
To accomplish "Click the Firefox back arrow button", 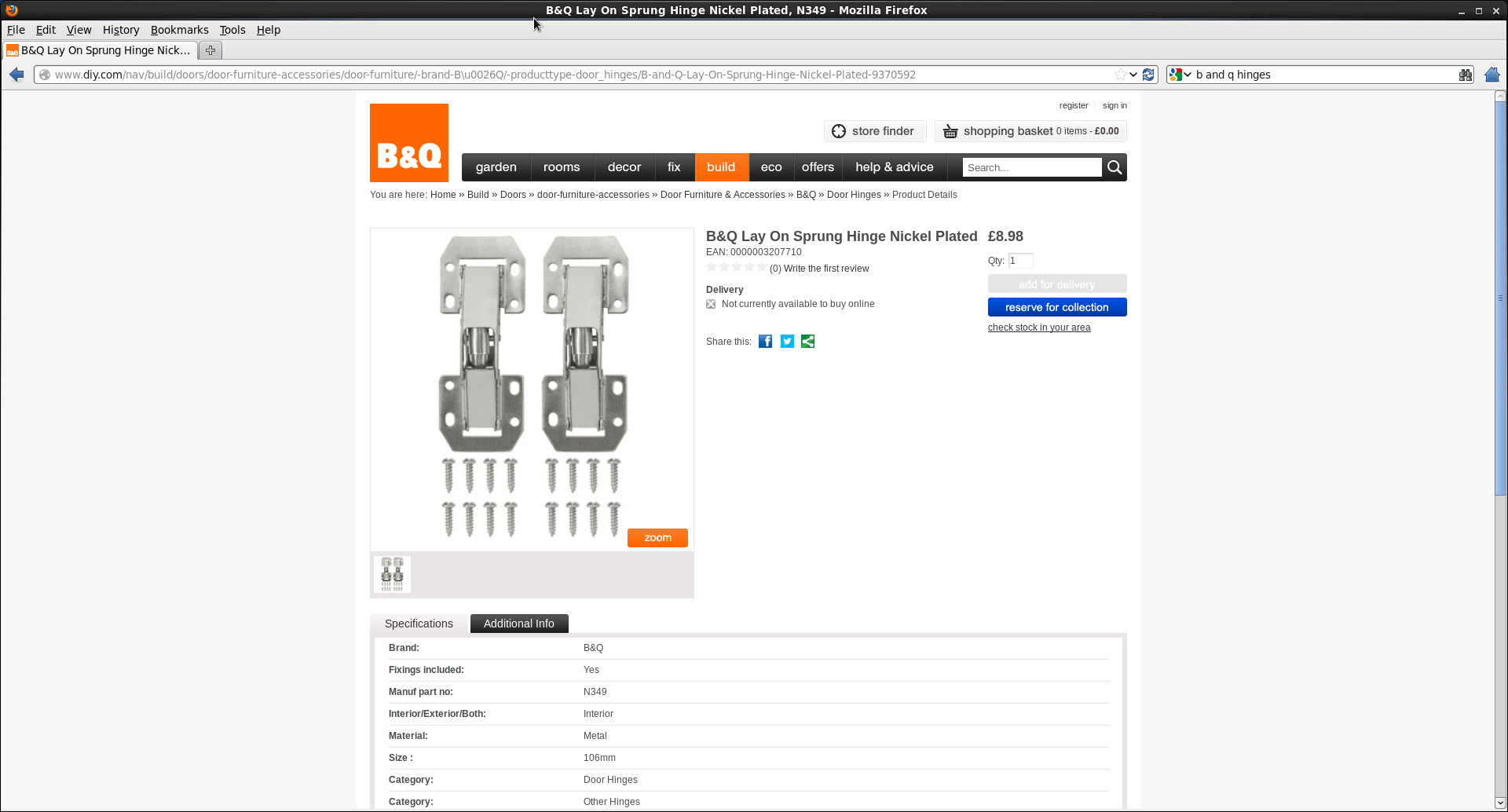I will [16, 75].
